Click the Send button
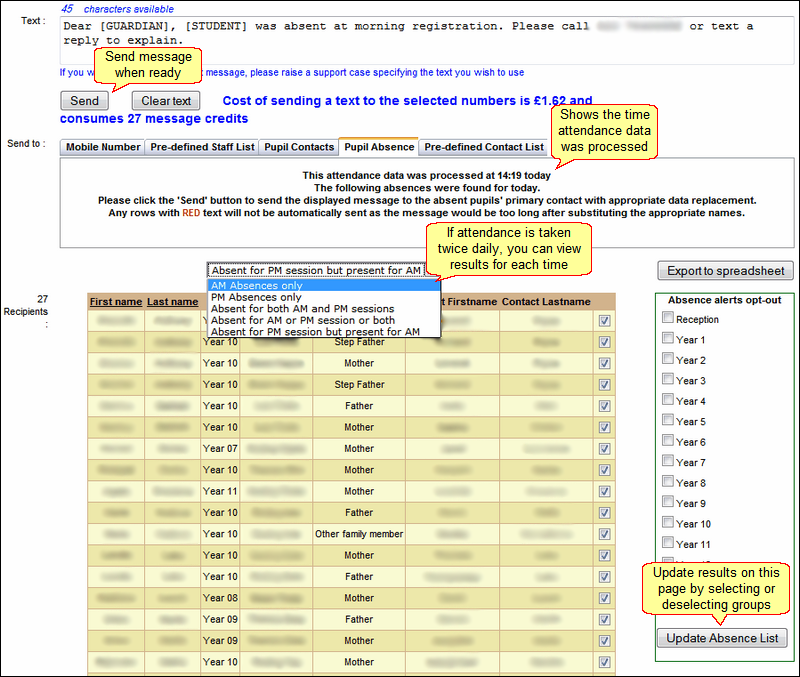The image size is (800, 677). coord(84,101)
